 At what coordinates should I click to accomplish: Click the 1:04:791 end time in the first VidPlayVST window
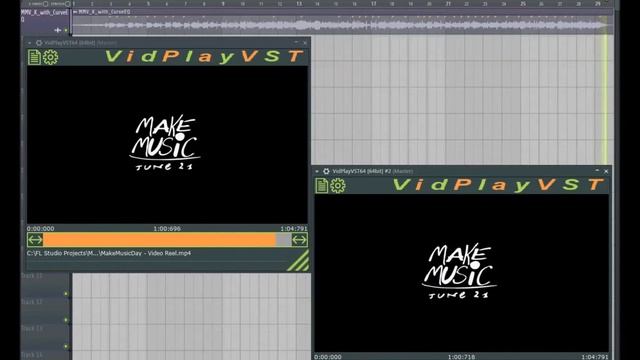294,229
